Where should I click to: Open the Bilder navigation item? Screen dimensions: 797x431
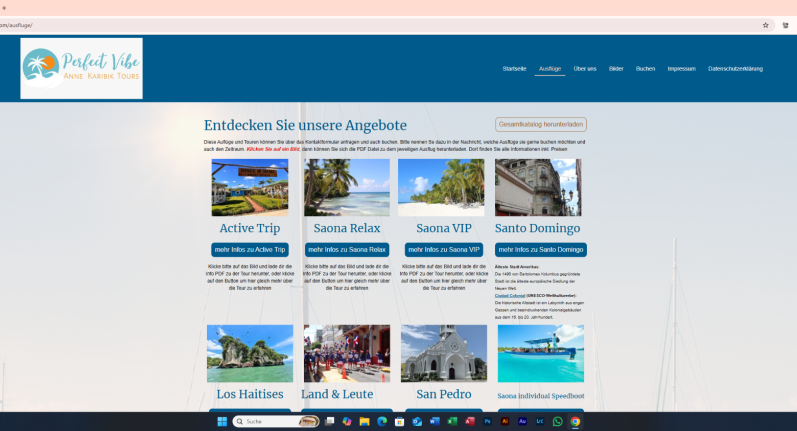(x=616, y=69)
